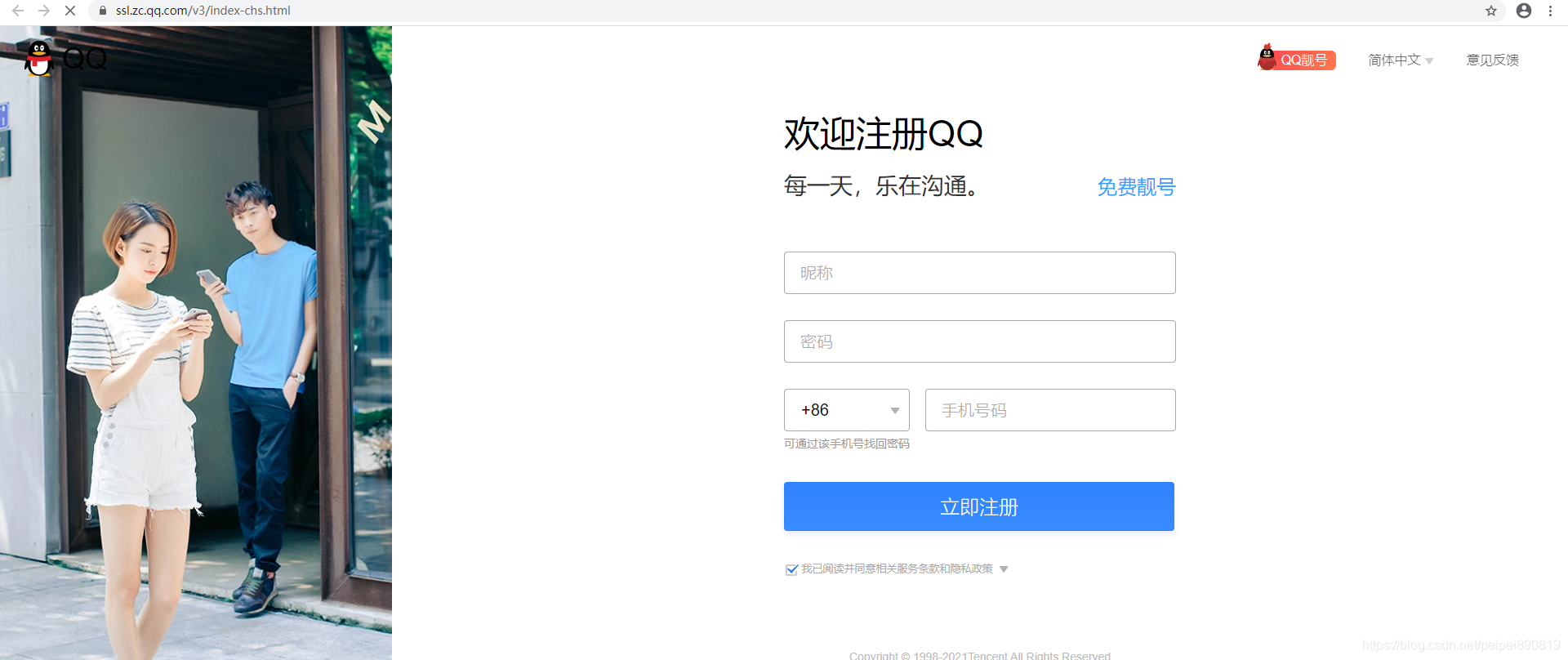Toggle the terms agreement checkbox

point(791,569)
